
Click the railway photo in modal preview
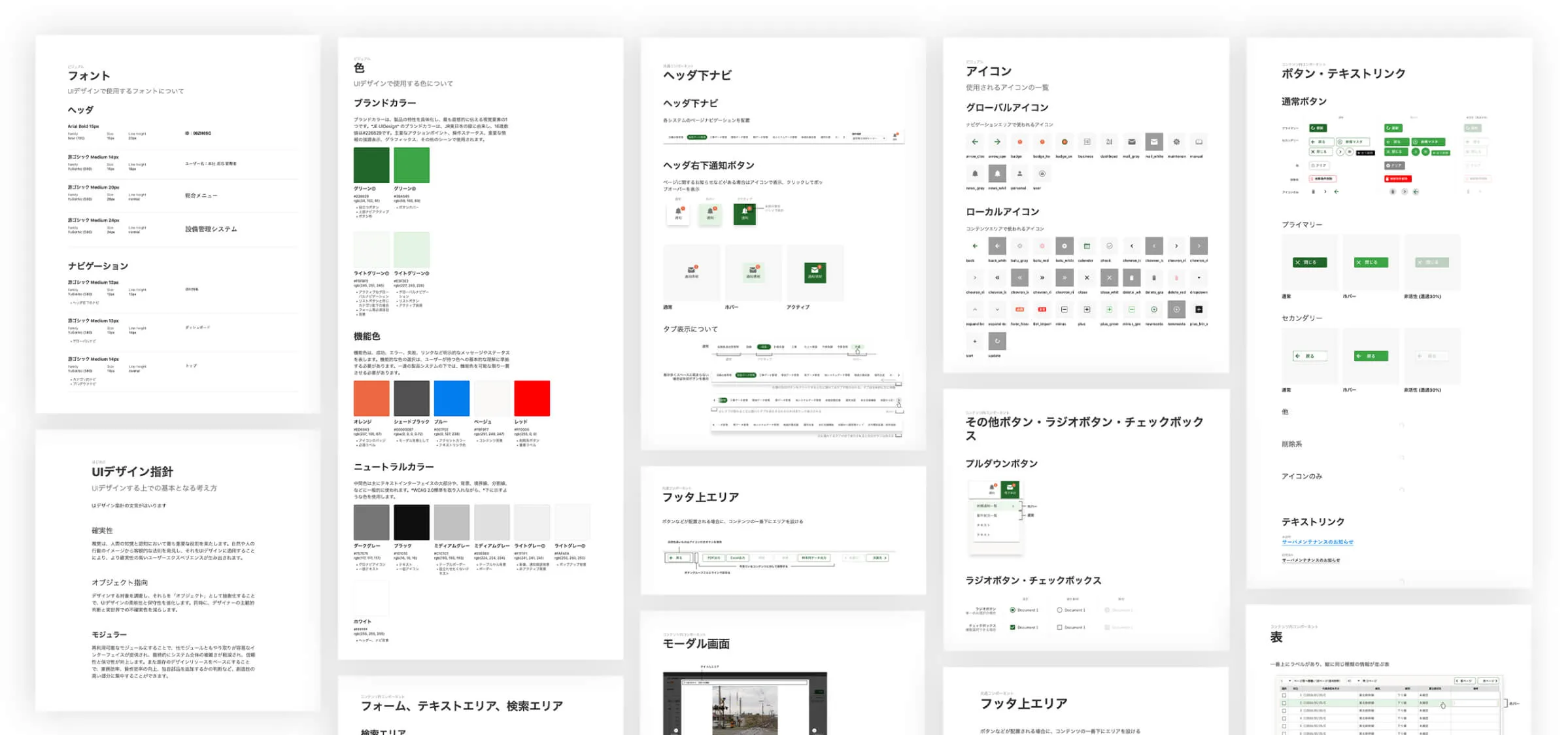(744, 709)
